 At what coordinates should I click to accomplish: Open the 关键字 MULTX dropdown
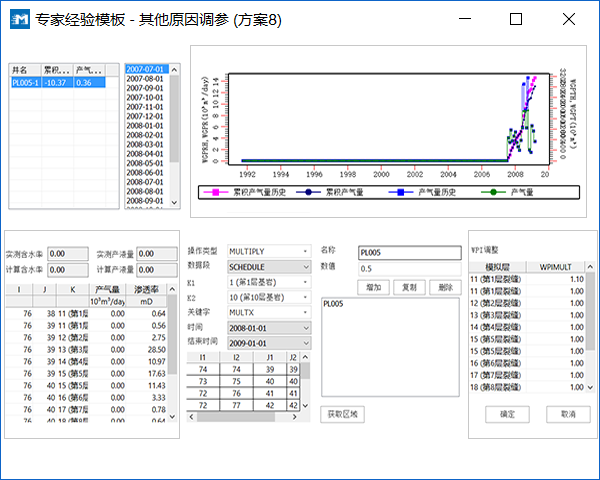304,312
